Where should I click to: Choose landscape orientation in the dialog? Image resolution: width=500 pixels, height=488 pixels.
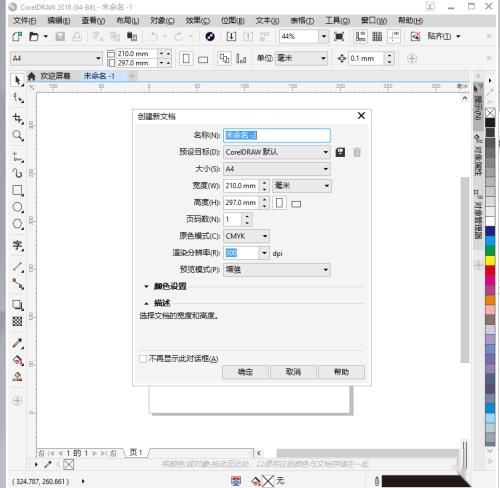point(296,204)
